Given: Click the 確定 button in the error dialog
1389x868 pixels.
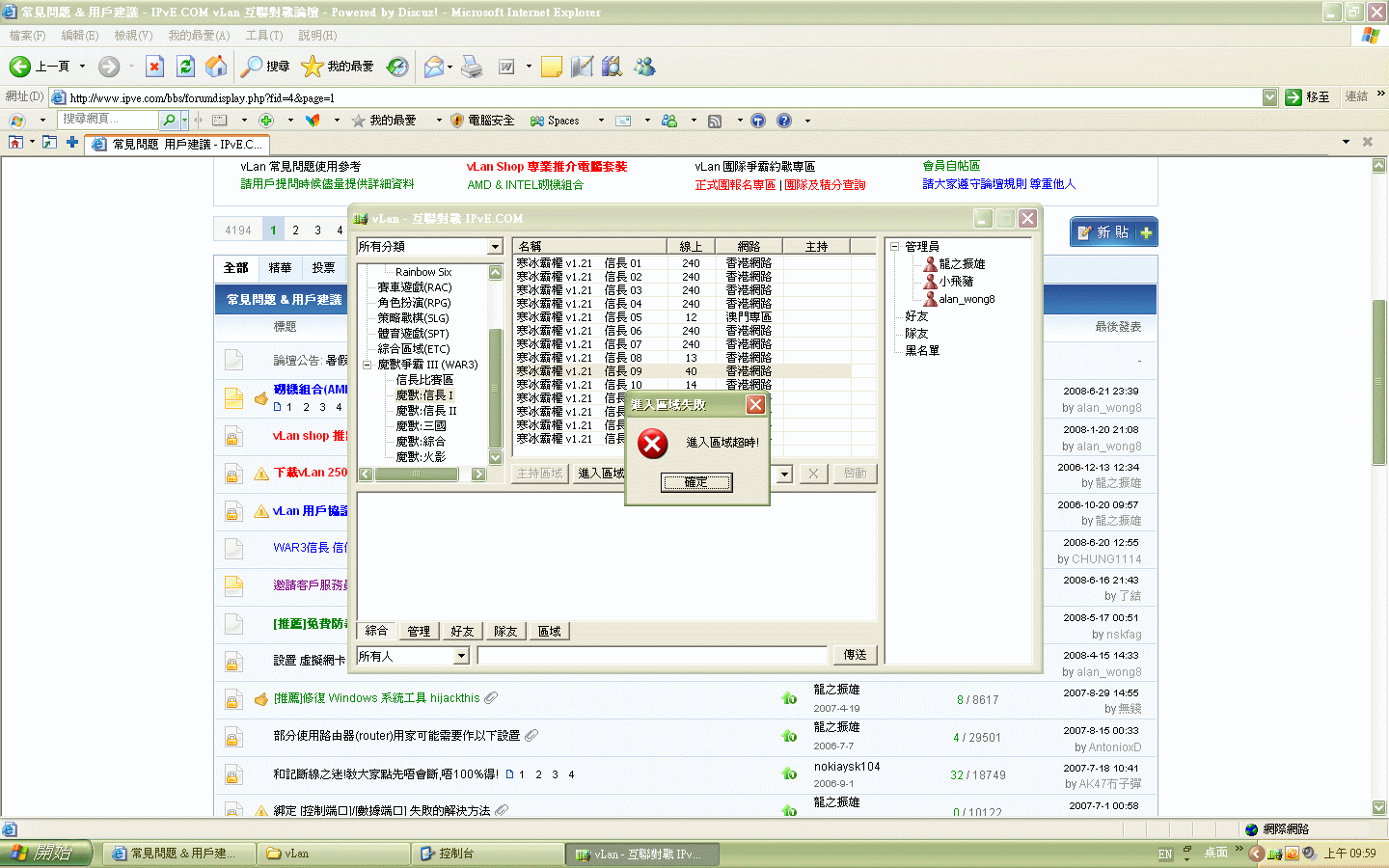Looking at the screenshot, I should pyautogui.click(x=695, y=482).
